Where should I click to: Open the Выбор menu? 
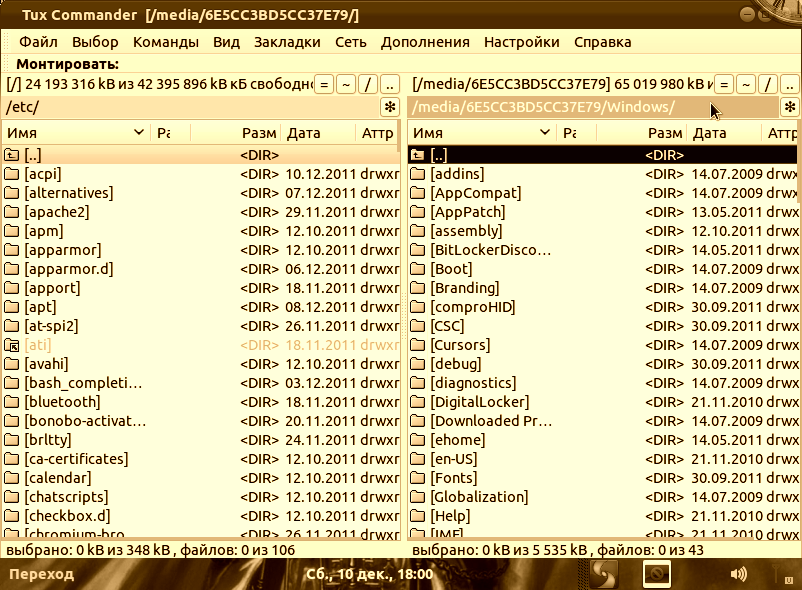[x=95, y=42]
